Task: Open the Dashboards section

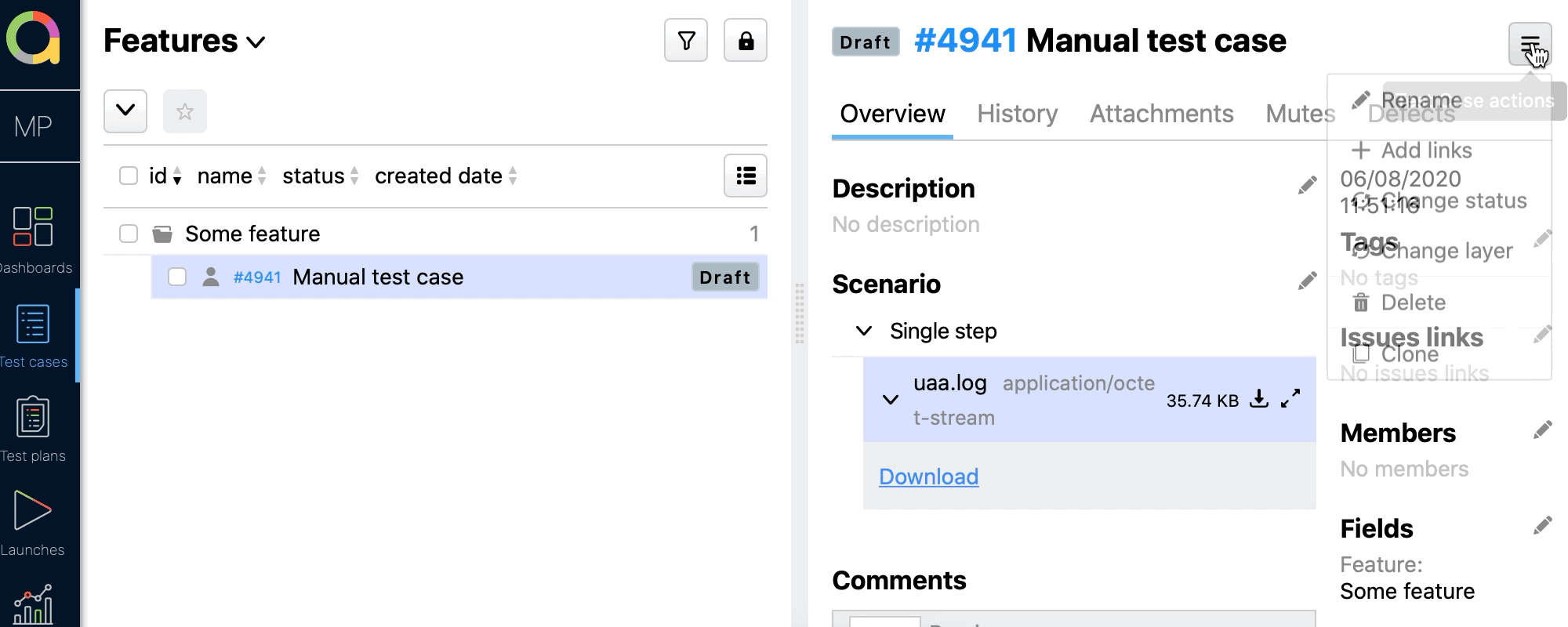Action: pos(33,240)
